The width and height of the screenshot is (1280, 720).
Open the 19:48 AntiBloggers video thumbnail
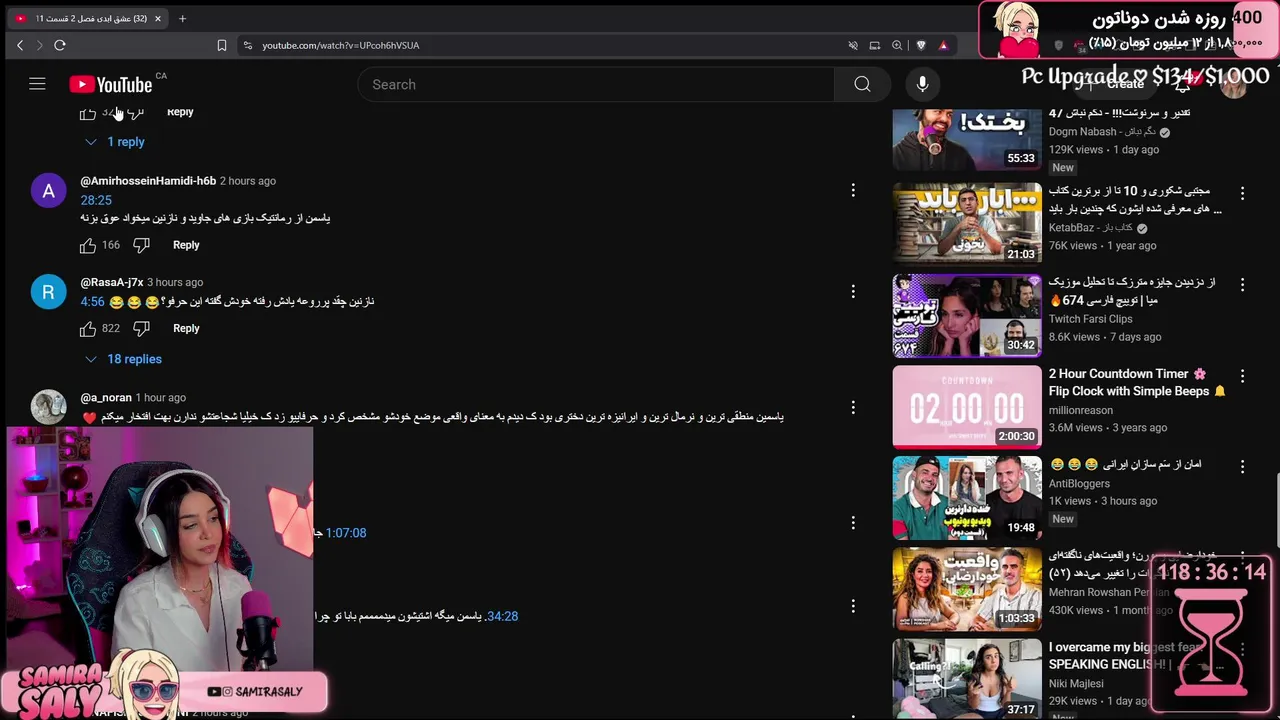coord(967,497)
